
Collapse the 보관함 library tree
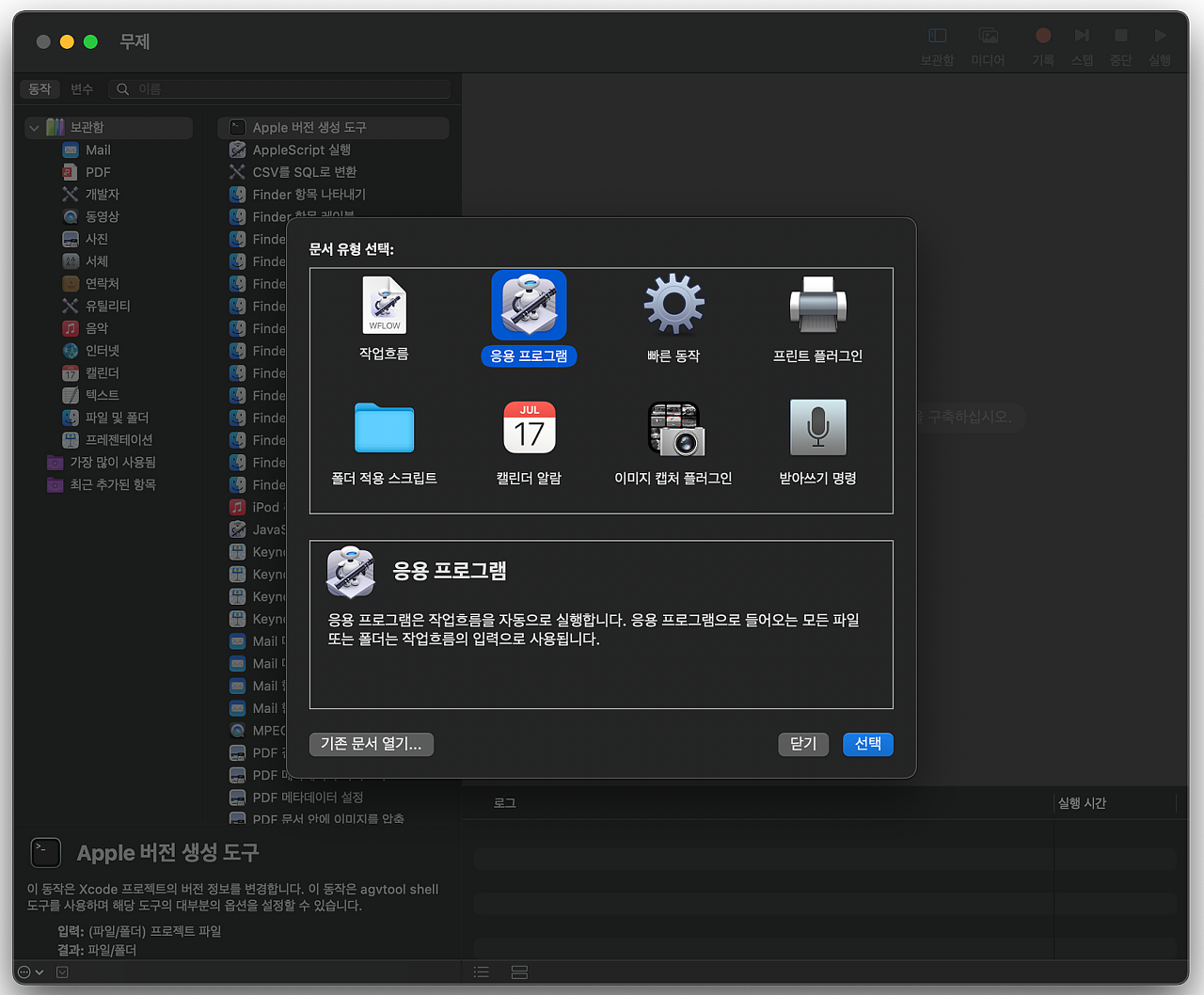pyautogui.click(x=34, y=128)
